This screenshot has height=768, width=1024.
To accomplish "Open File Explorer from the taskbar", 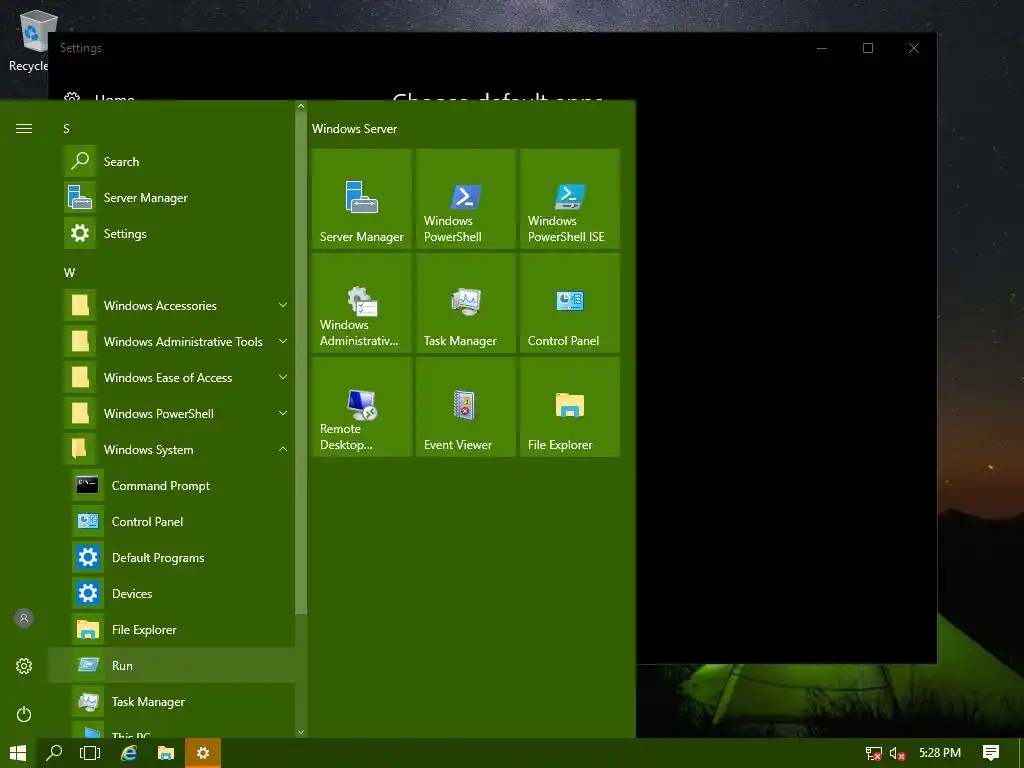I will [x=166, y=753].
